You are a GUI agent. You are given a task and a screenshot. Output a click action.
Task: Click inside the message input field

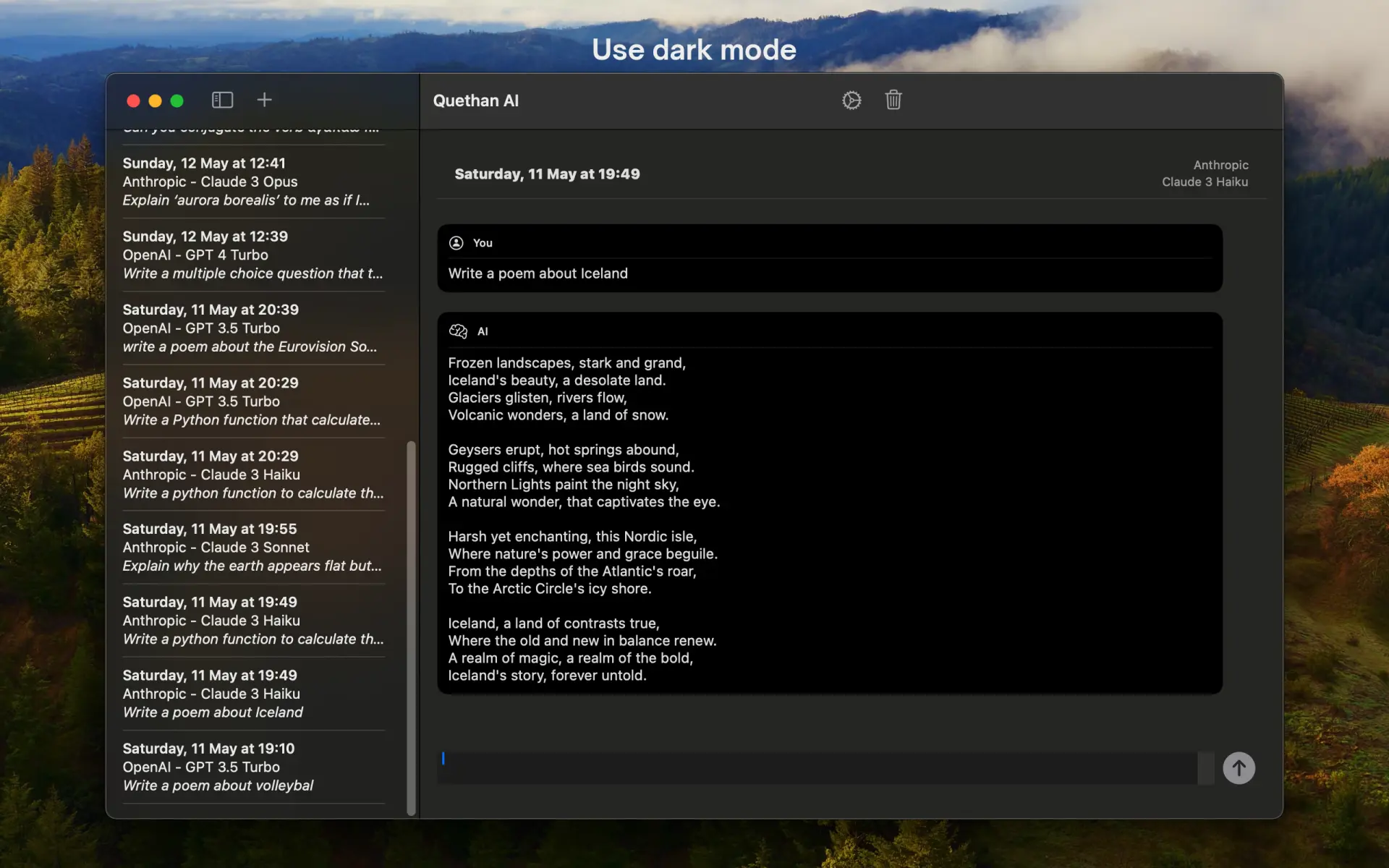tap(796, 767)
